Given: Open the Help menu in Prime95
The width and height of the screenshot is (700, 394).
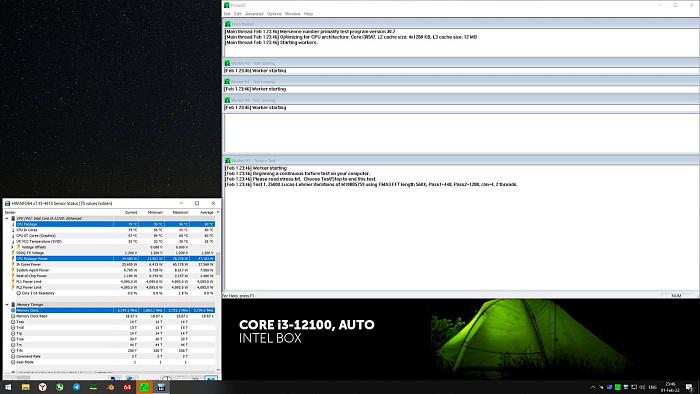Looking at the screenshot, I should [x=308, y=14].
